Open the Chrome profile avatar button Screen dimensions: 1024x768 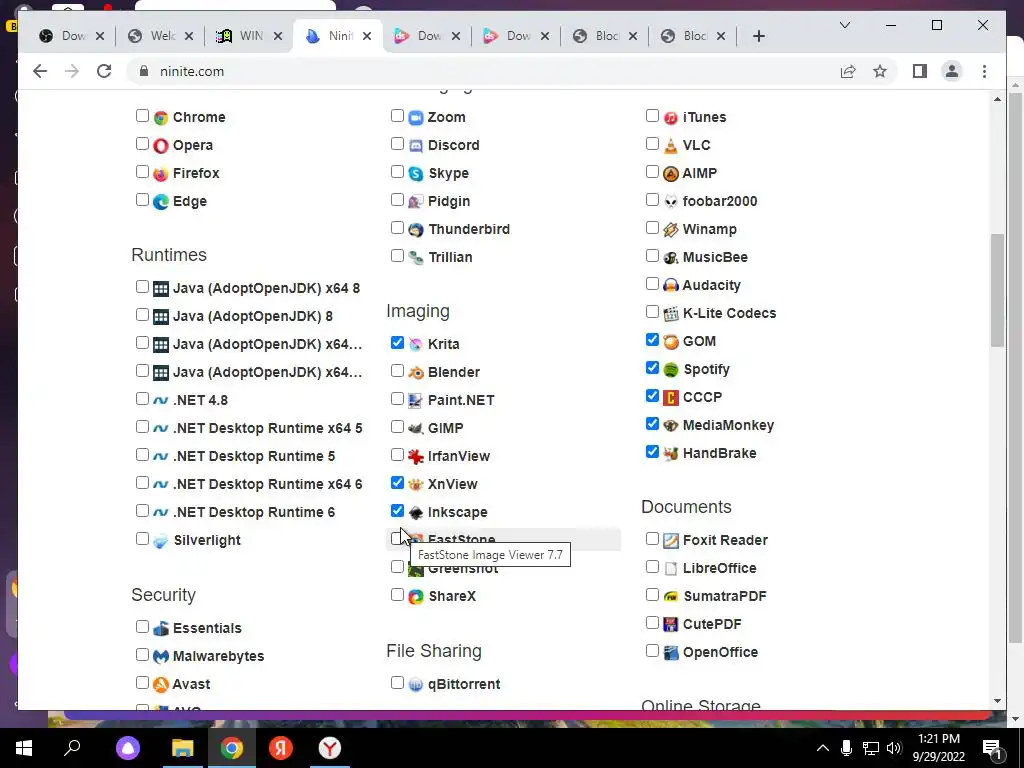coord(952,71)
